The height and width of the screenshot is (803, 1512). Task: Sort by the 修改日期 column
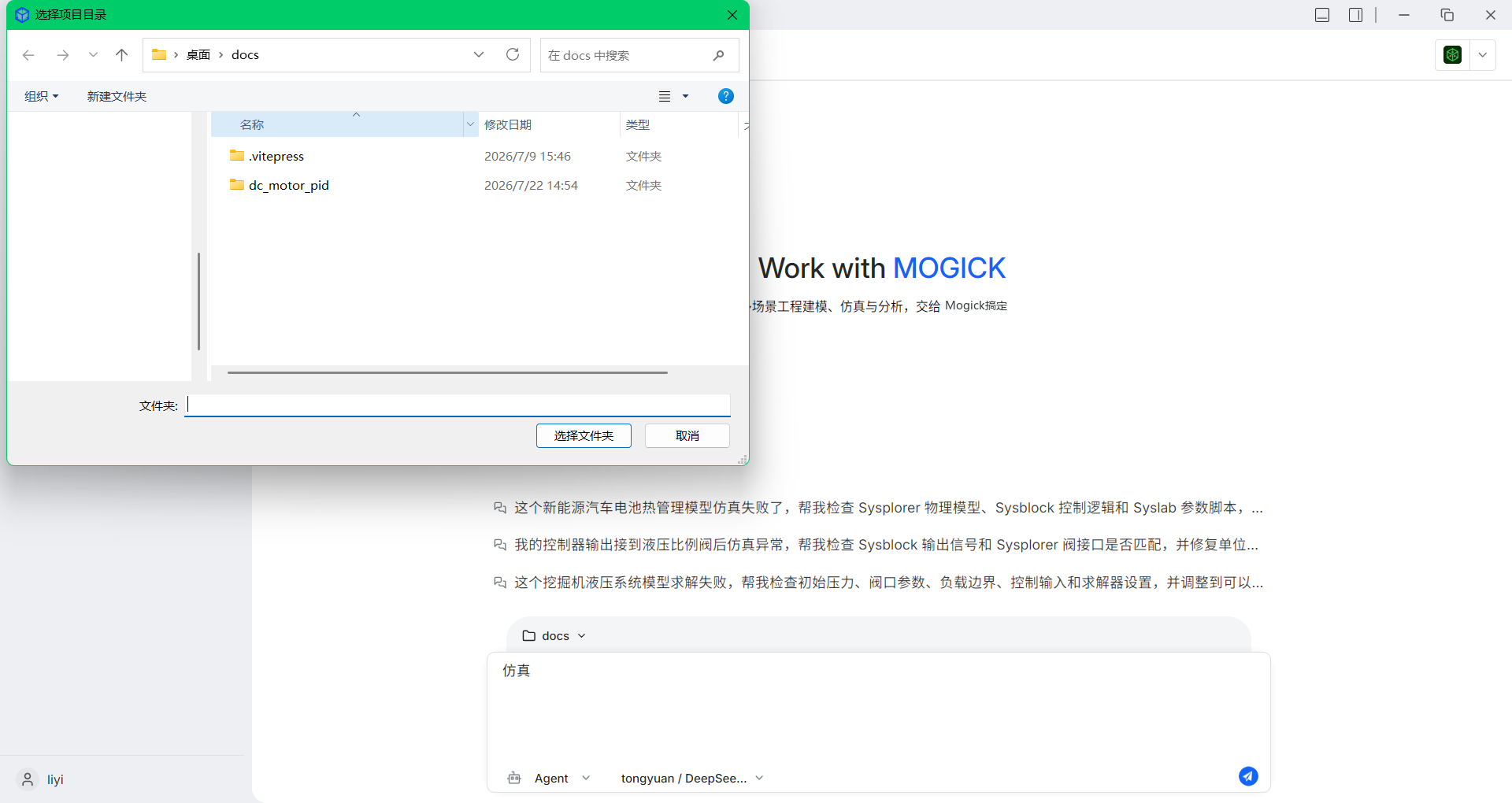point(549,124)
